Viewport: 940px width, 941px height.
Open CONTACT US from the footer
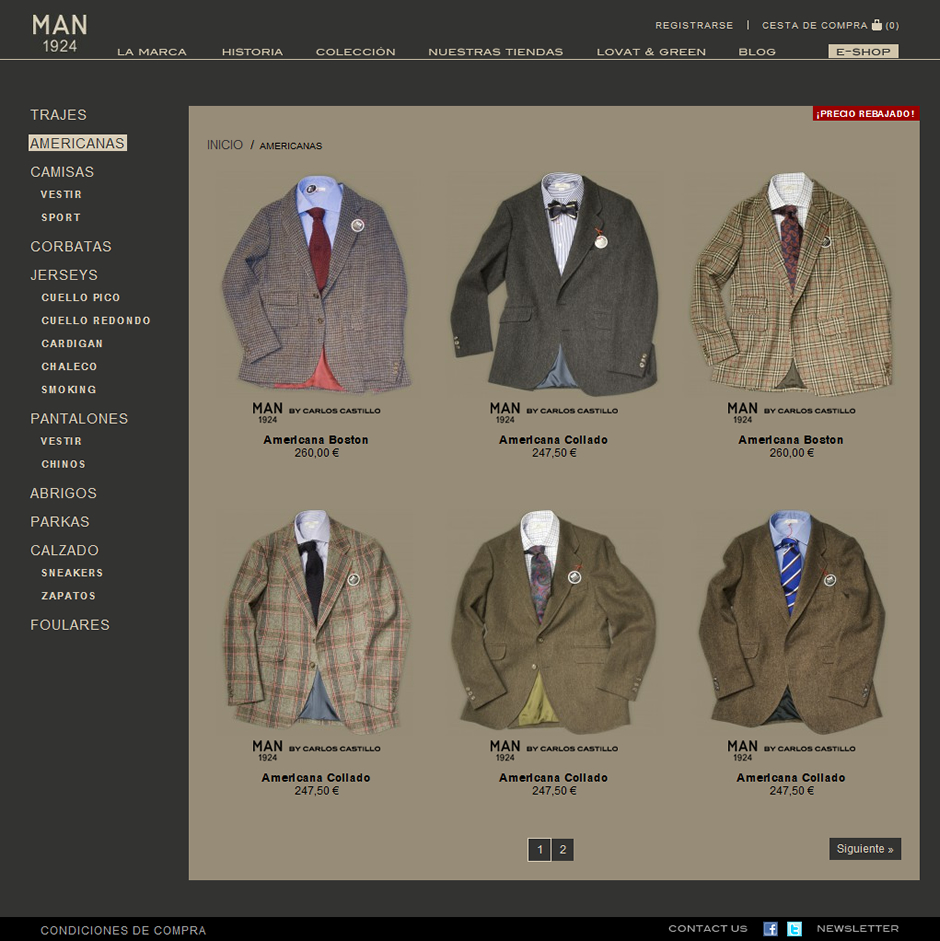pyautogui.click(x=707, y=928)
